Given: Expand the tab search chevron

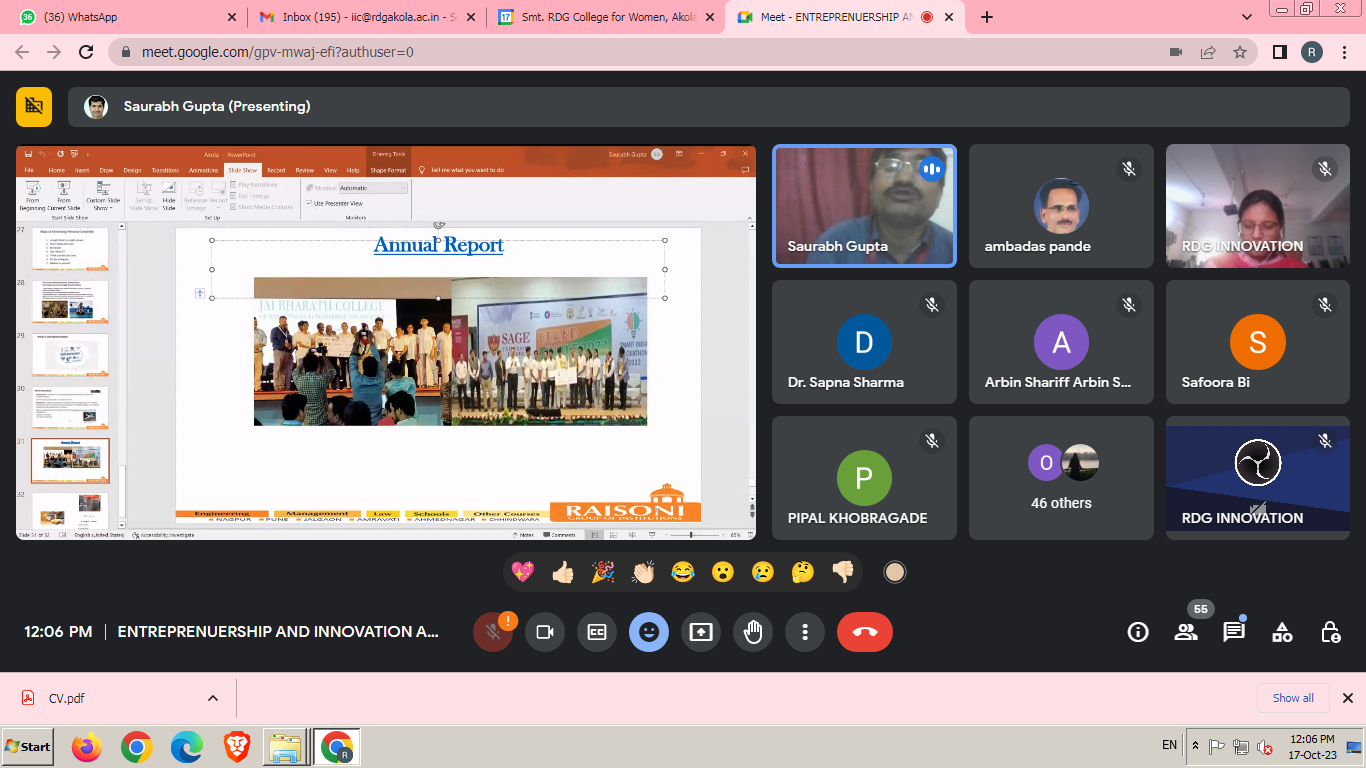Looking at the screenshot, I should tap(1246, 17).
